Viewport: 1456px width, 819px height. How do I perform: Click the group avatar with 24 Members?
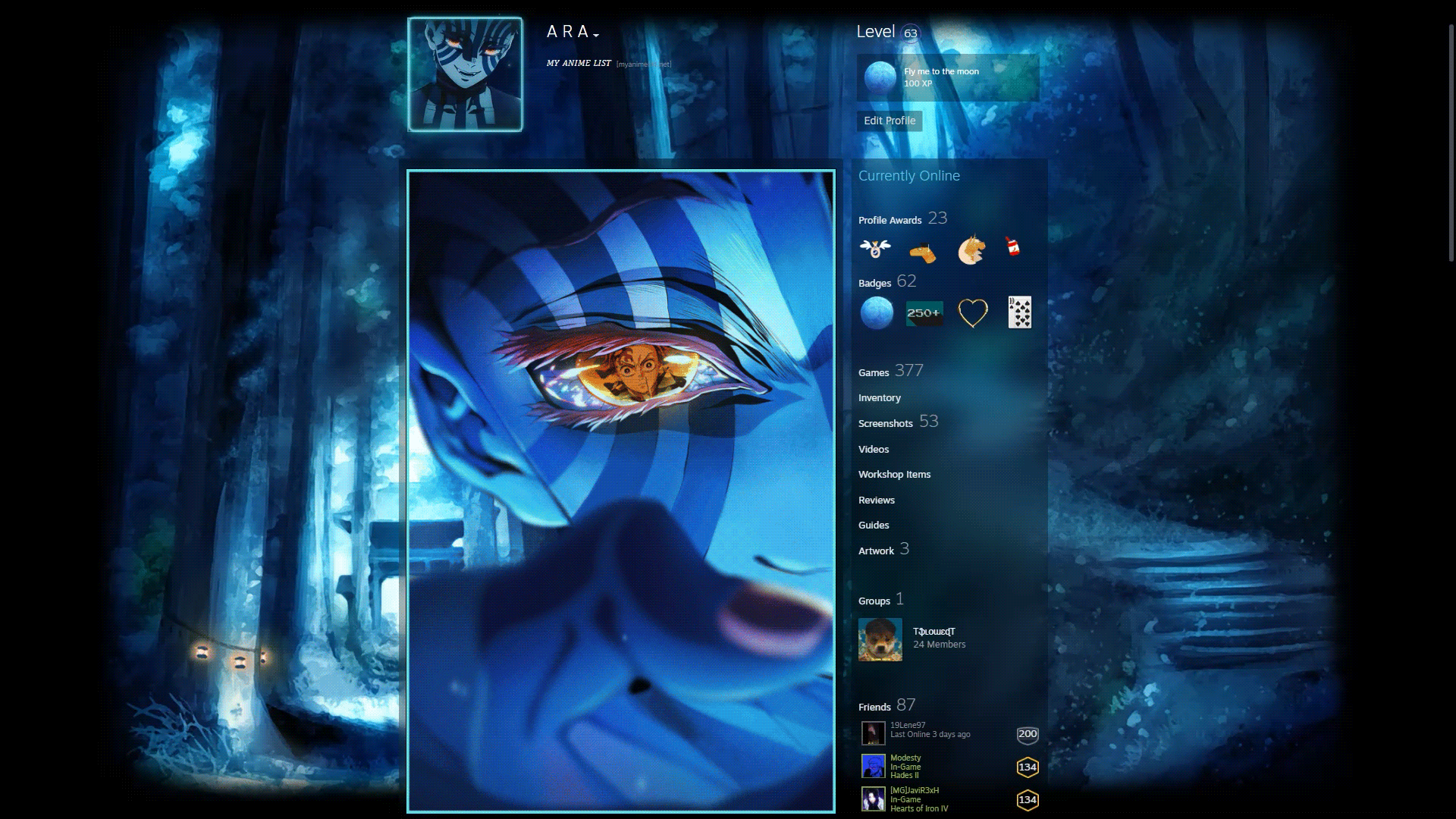880,639
